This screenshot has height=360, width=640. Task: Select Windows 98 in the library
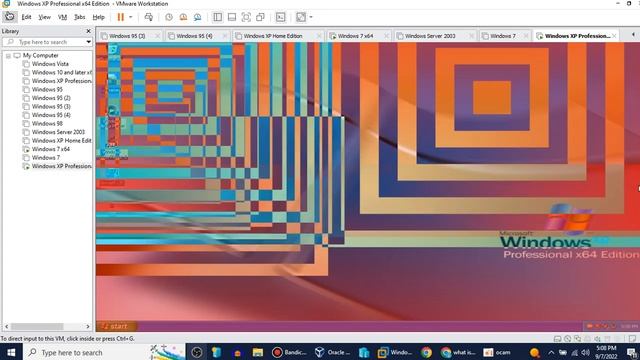[x=47, y=124]
